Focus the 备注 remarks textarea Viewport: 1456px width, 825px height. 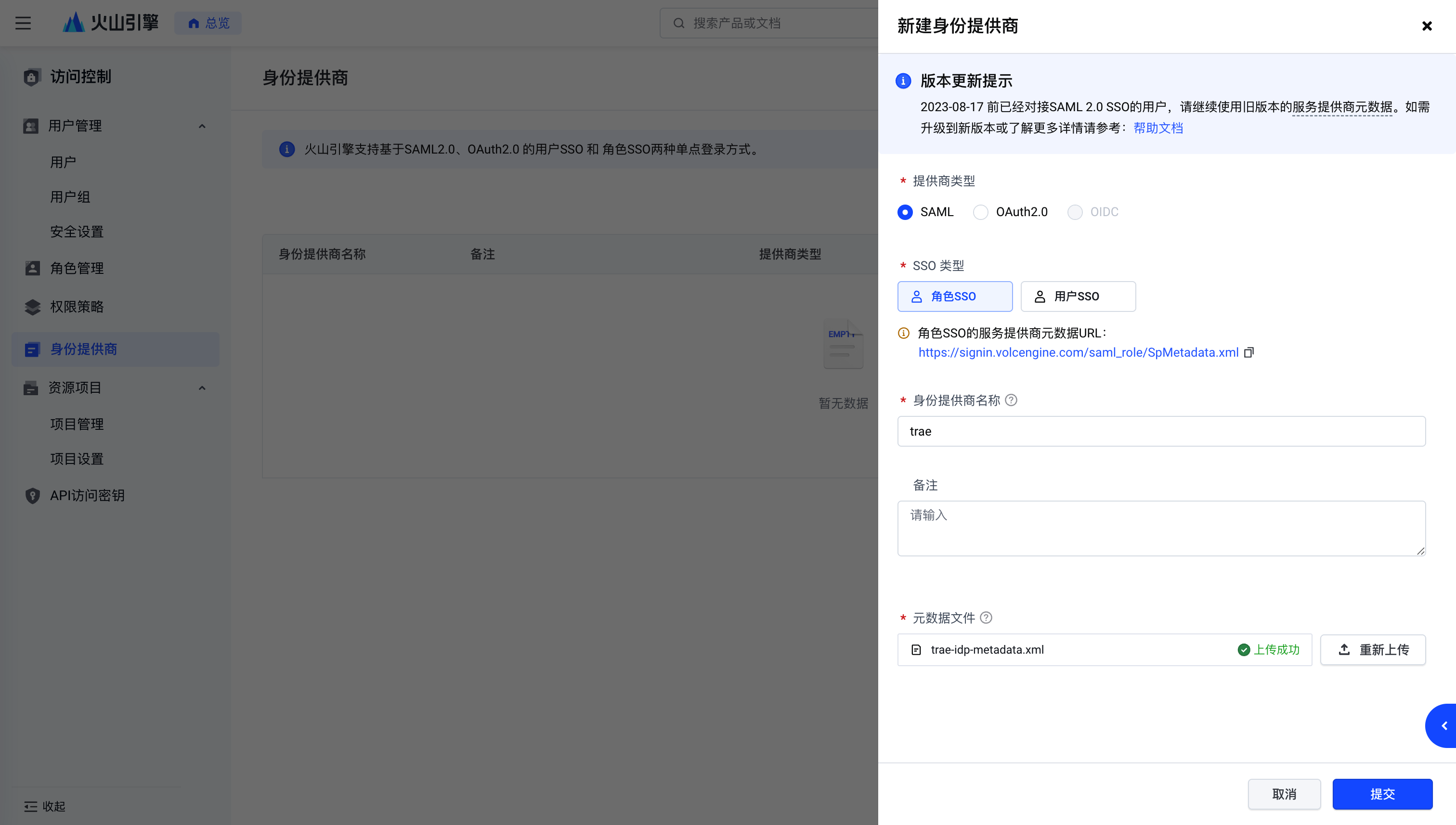point(1161,529)
